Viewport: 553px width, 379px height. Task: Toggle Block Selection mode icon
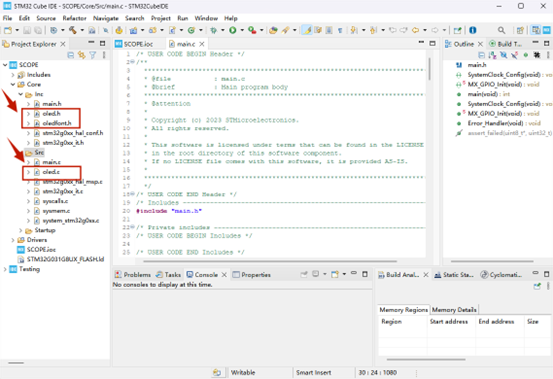click(x=329, y=30)
